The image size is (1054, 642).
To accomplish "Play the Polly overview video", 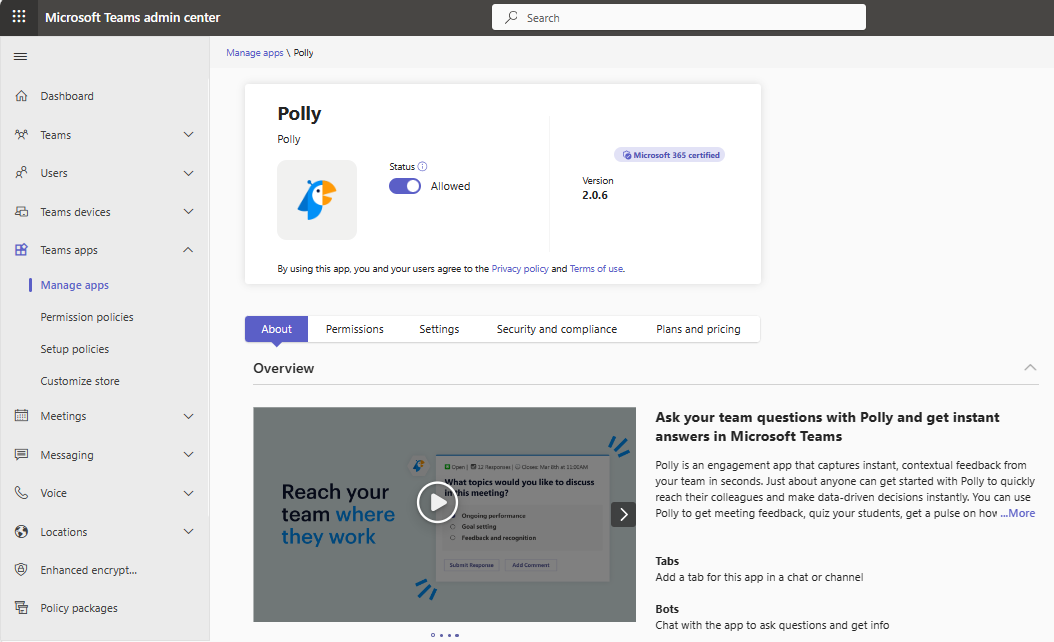I will [437, 503].
